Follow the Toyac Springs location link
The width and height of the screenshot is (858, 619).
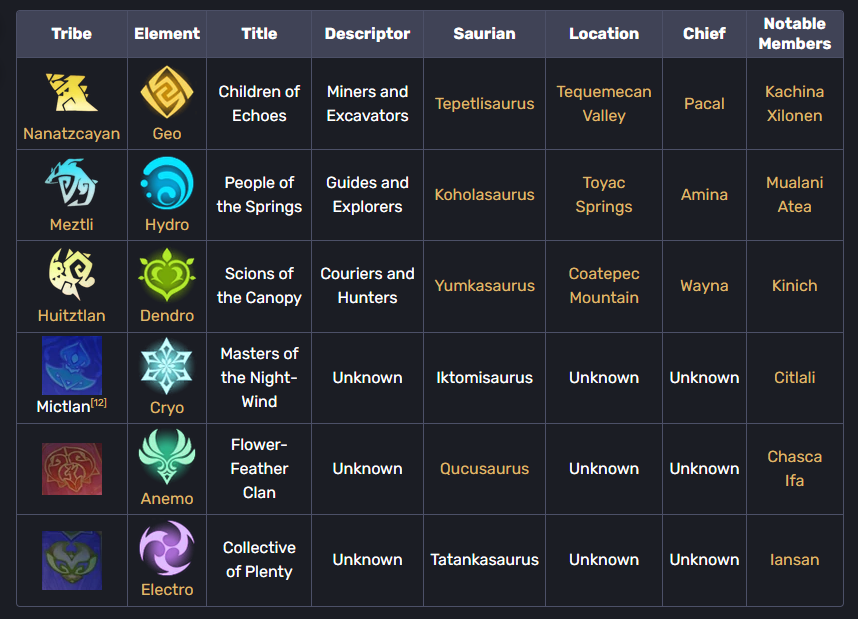click(x=604, y=195)
